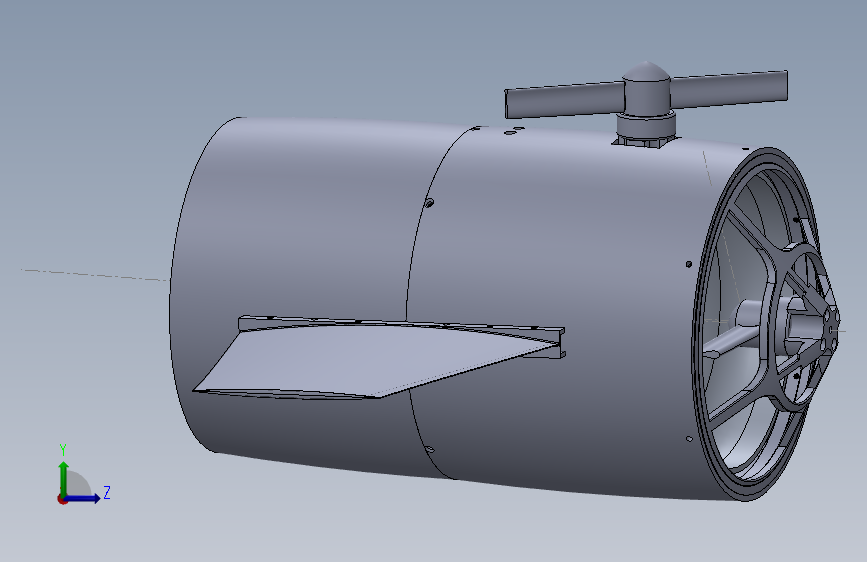Select the flat fin on the cylinder
Viewport: 867px width, 562px height.
coord(378,356)
